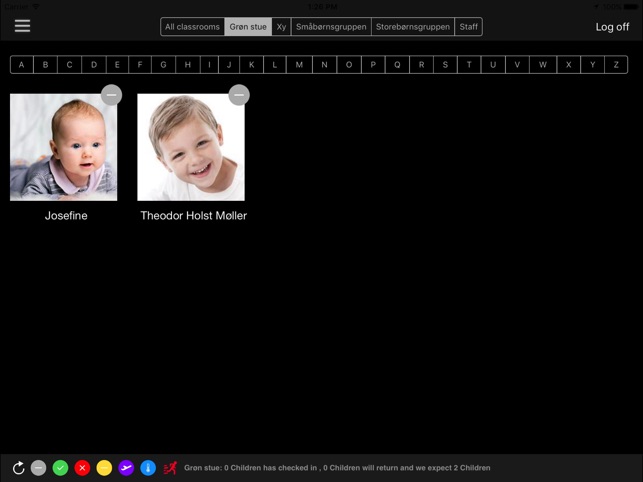The width and height of the screenshot is (643, 482).
Task: Click Log off
Action: [612, 27]
